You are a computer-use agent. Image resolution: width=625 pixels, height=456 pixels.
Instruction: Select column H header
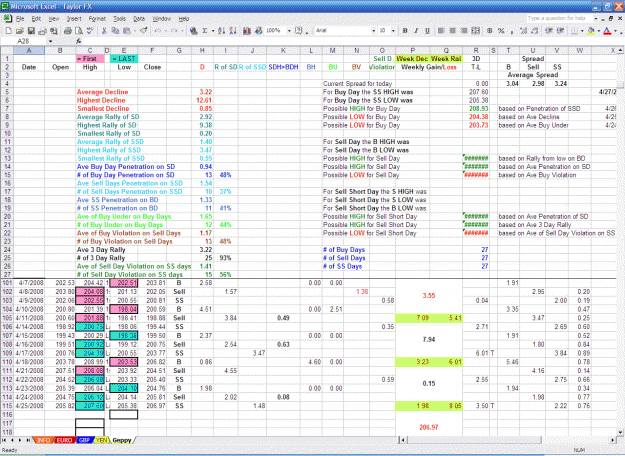coord(202,50)
